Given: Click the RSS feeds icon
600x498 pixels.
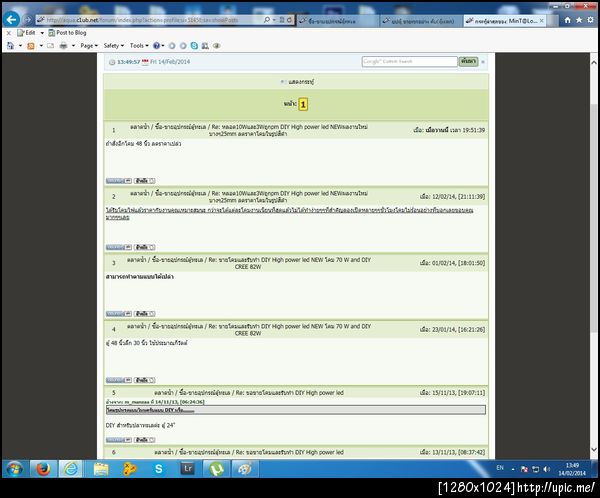Looking at the screenshot, I should coord(31,46).
